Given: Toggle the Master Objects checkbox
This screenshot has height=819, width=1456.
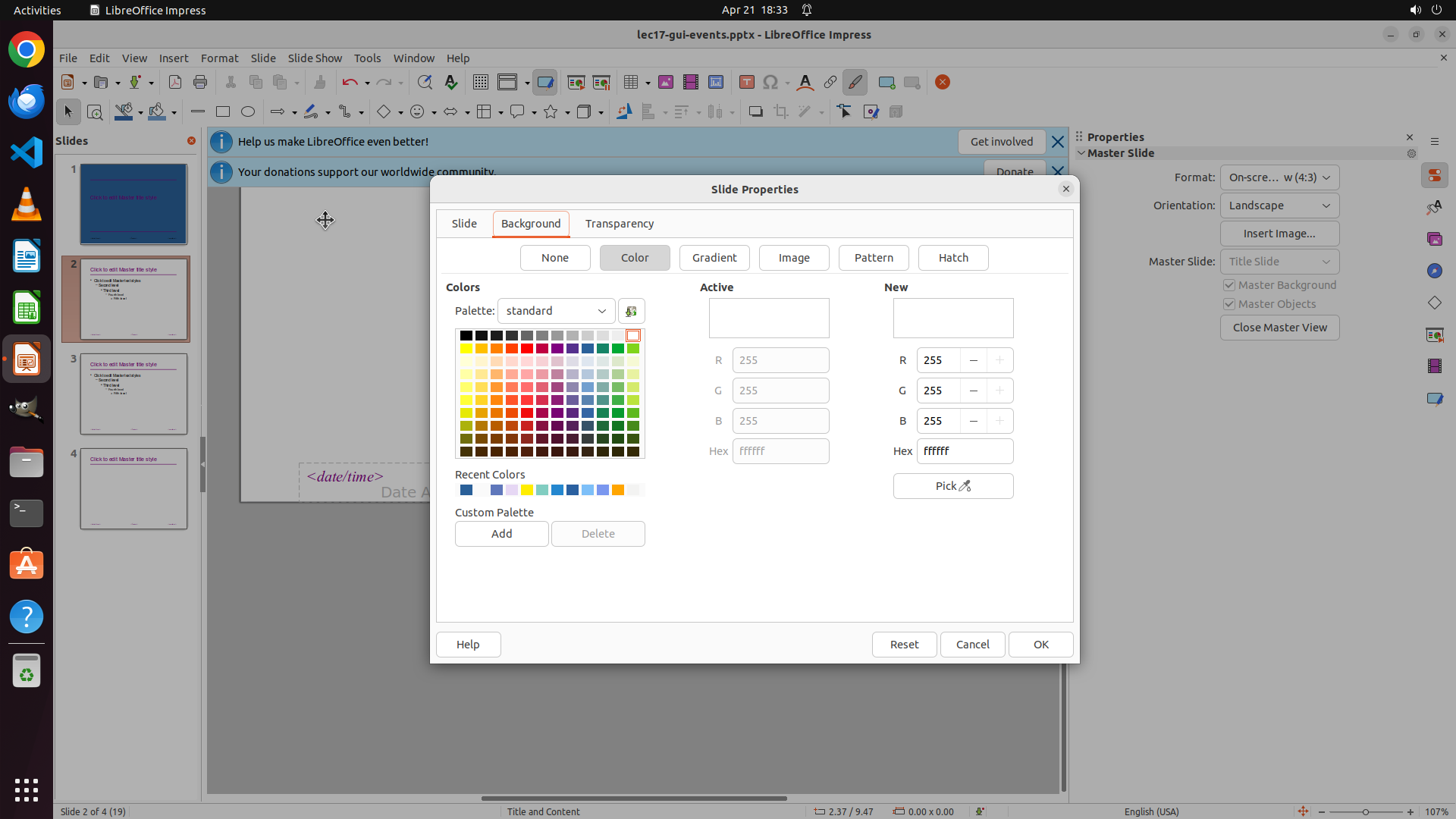Looking at the screenshot, I should click(1229, 304).
